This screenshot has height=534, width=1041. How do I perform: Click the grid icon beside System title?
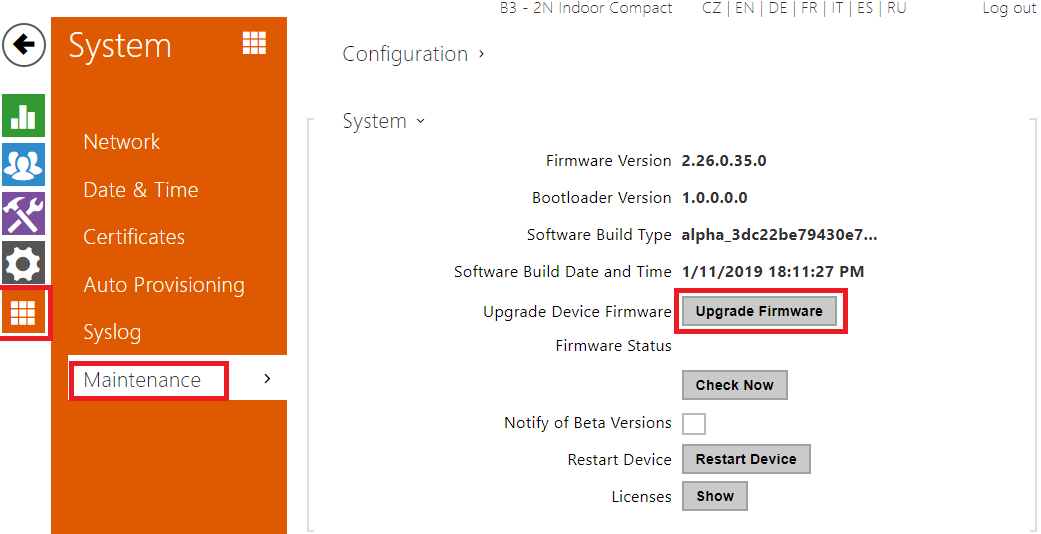[x=254, y=43]
